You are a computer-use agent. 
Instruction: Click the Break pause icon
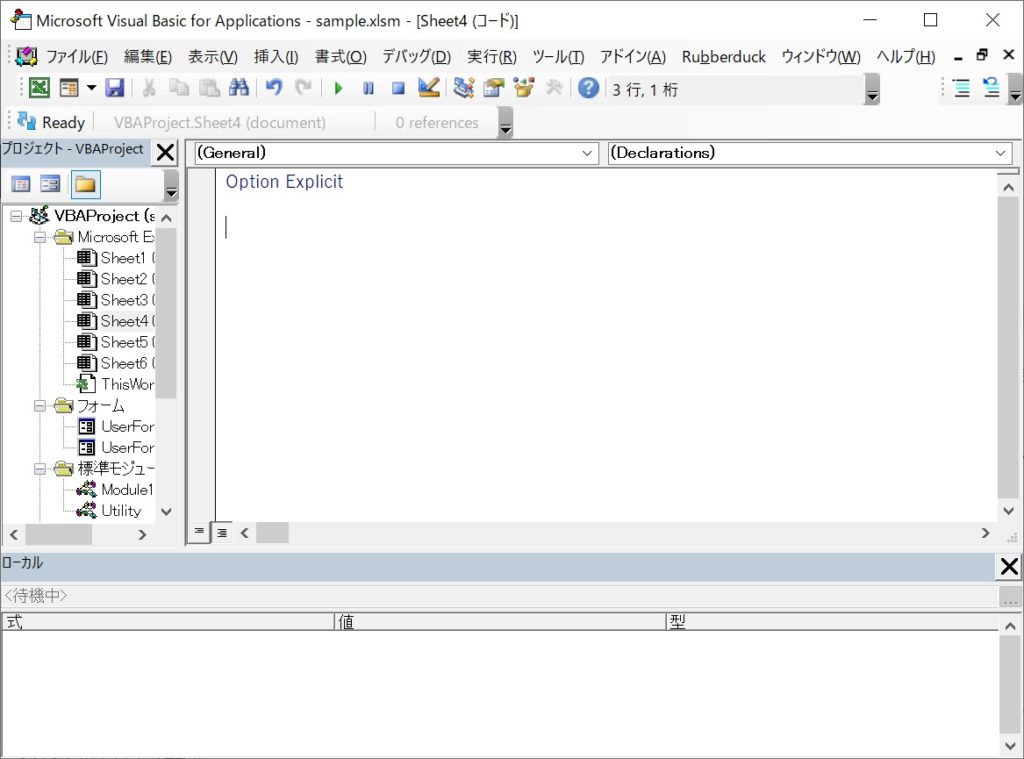(368, 88)
